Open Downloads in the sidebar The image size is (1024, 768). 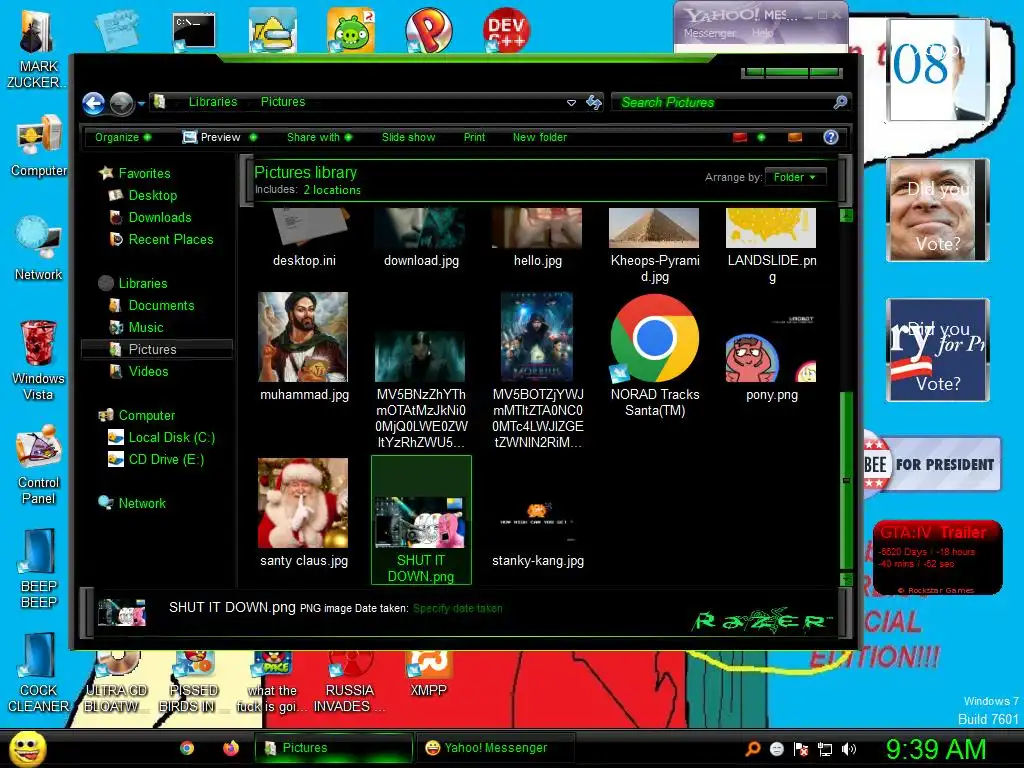point(160,217)
